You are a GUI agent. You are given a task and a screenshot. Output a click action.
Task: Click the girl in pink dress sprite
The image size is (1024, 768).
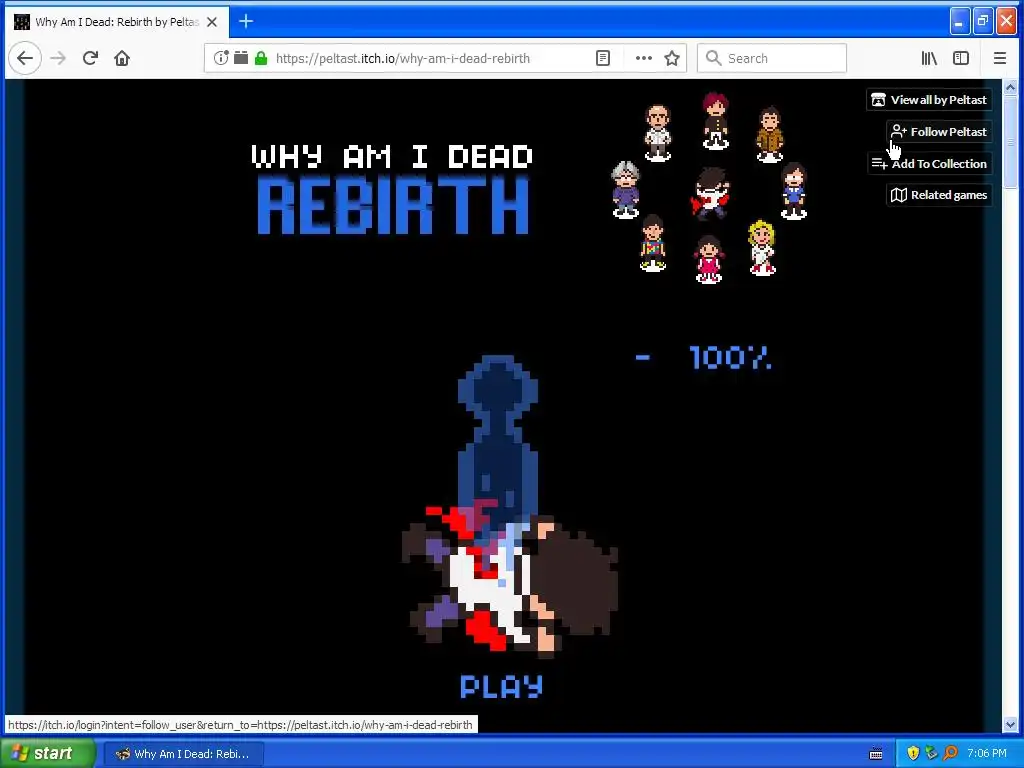point(709,259)
